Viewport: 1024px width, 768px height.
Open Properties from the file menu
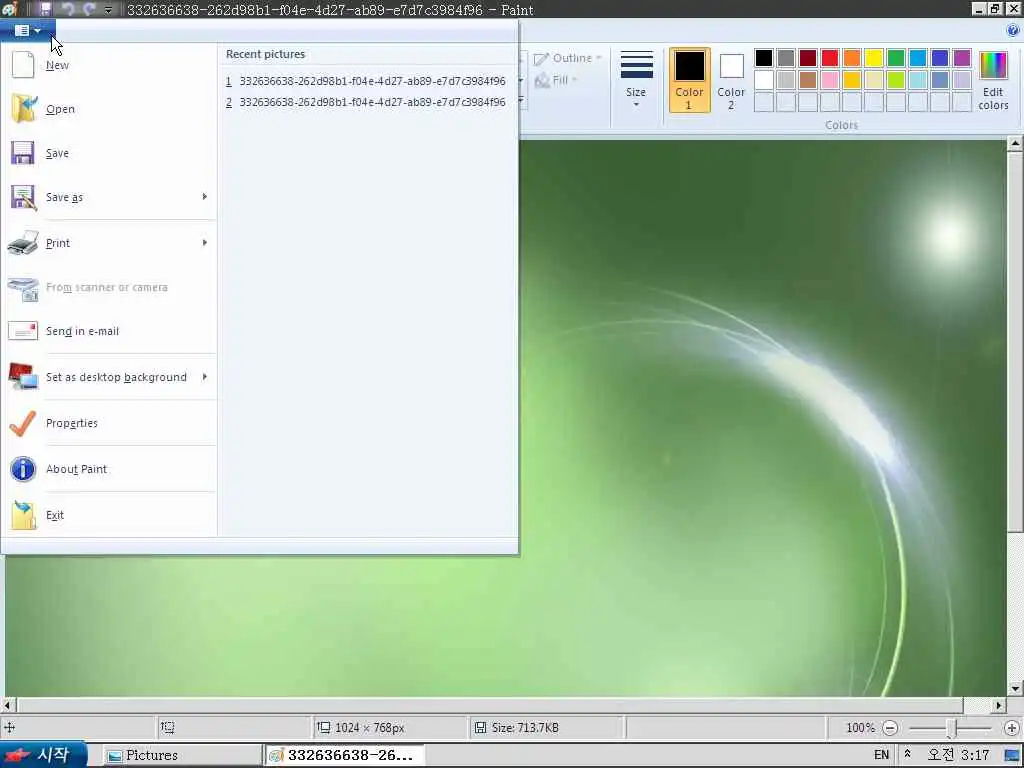point(109,423)
